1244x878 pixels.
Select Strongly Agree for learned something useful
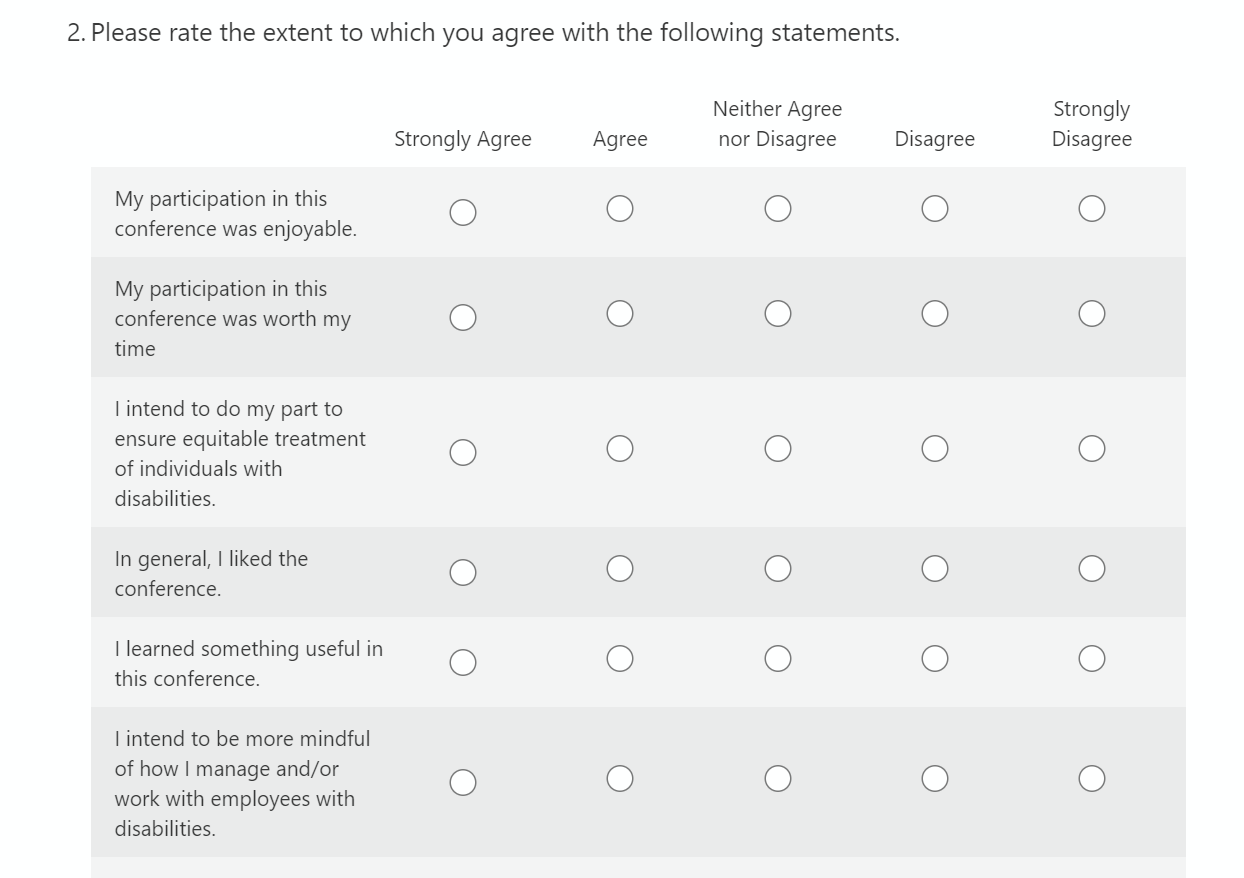pyautogui.click(x=463, y=663)
